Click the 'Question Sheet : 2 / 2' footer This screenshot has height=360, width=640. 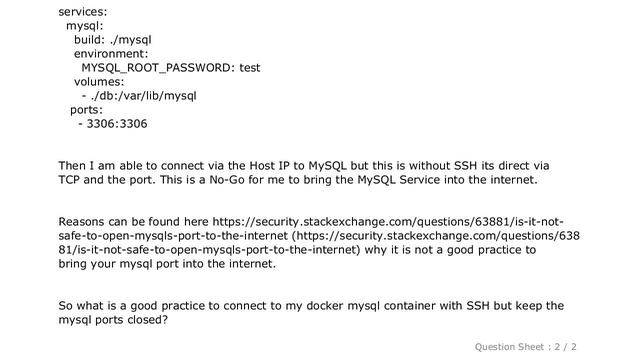click(x=525, y=347)
